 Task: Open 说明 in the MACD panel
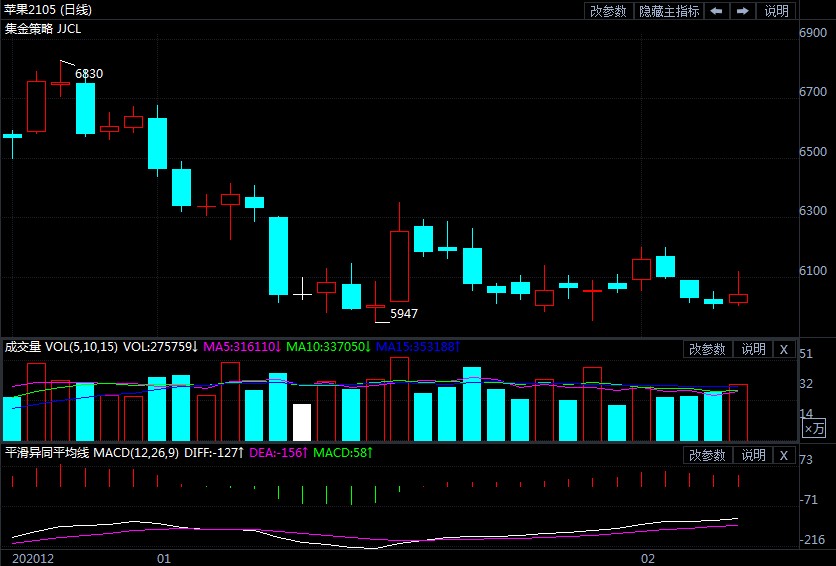753,455
